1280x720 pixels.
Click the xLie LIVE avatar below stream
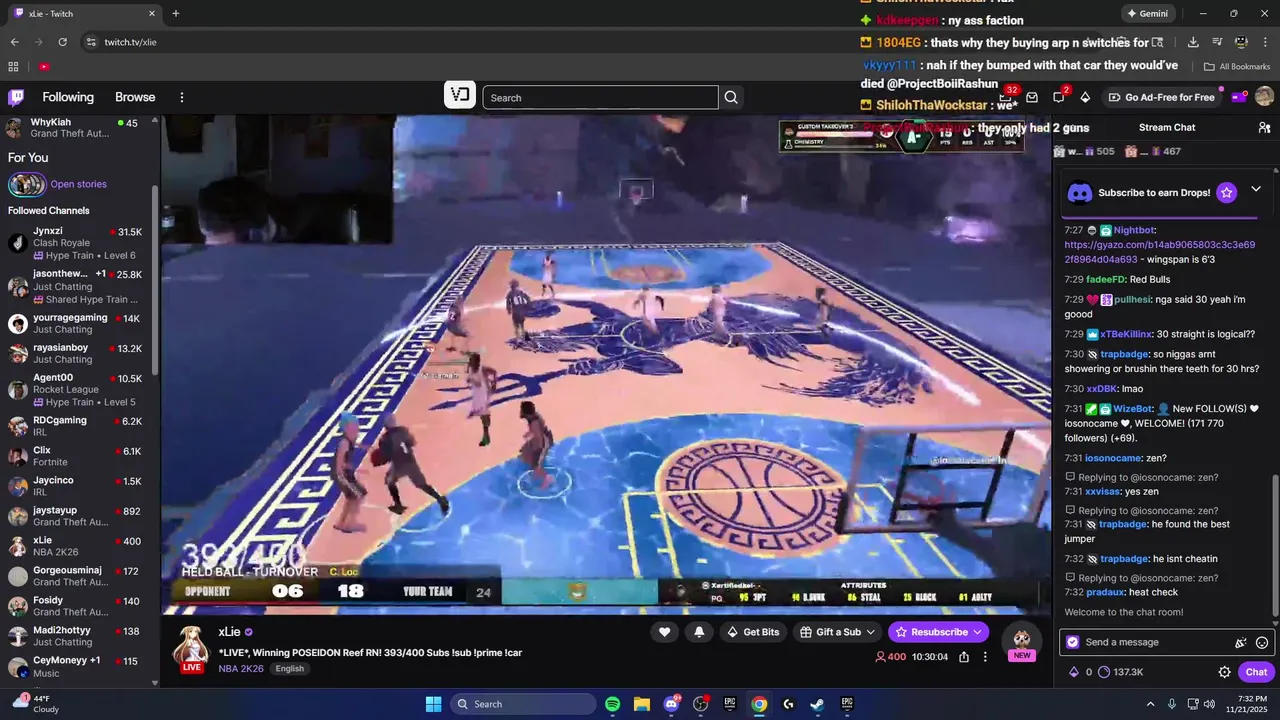[191, 648]
